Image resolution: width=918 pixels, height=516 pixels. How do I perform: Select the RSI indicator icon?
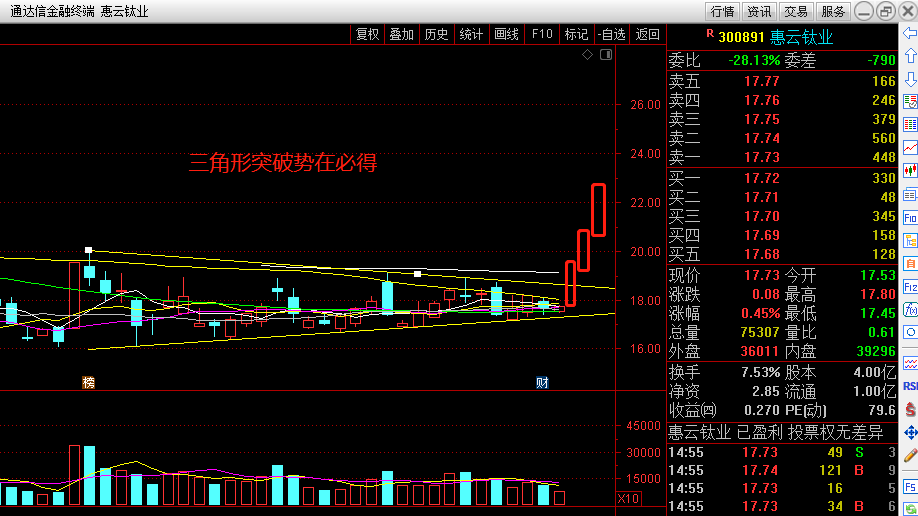coord(910,386)
